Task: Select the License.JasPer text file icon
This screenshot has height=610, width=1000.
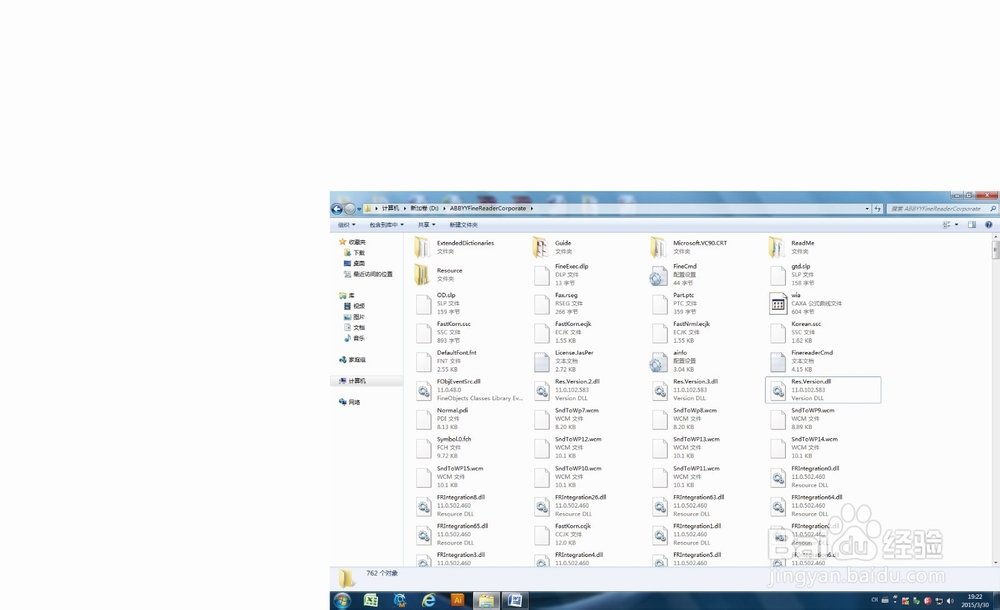Action: (541, 362)
